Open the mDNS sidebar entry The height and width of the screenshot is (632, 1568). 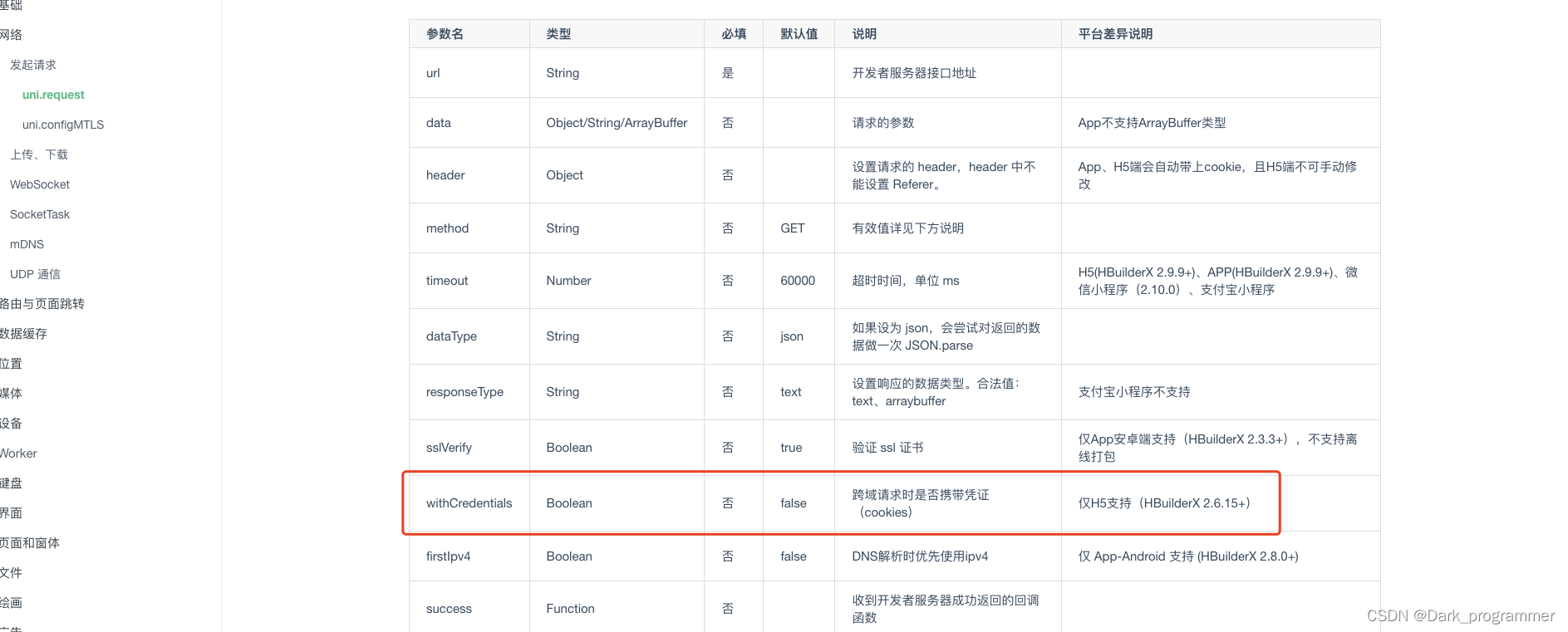[27, 244]
